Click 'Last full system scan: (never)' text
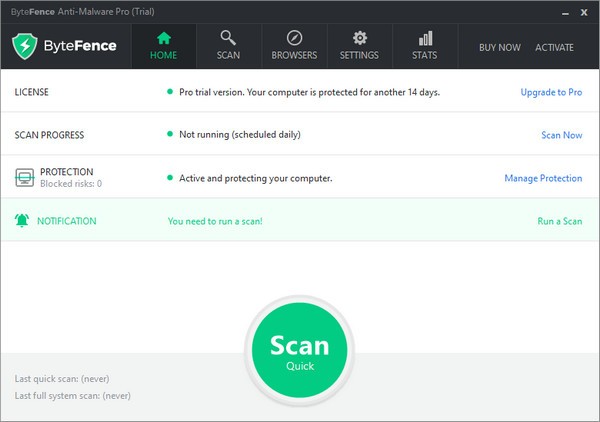600x422 pixels. pyautogui.click(x=73, y=396)
